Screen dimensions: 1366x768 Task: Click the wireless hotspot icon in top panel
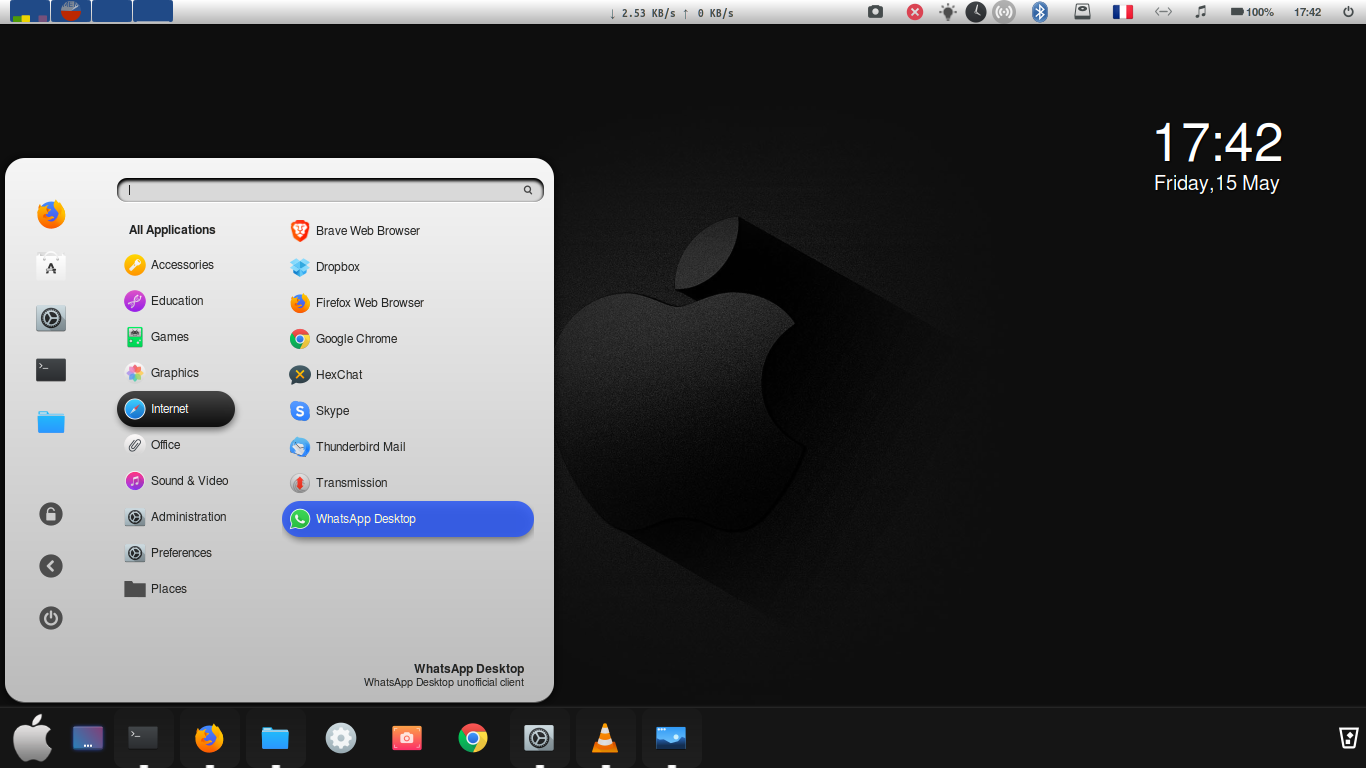tap(1004, 12)
